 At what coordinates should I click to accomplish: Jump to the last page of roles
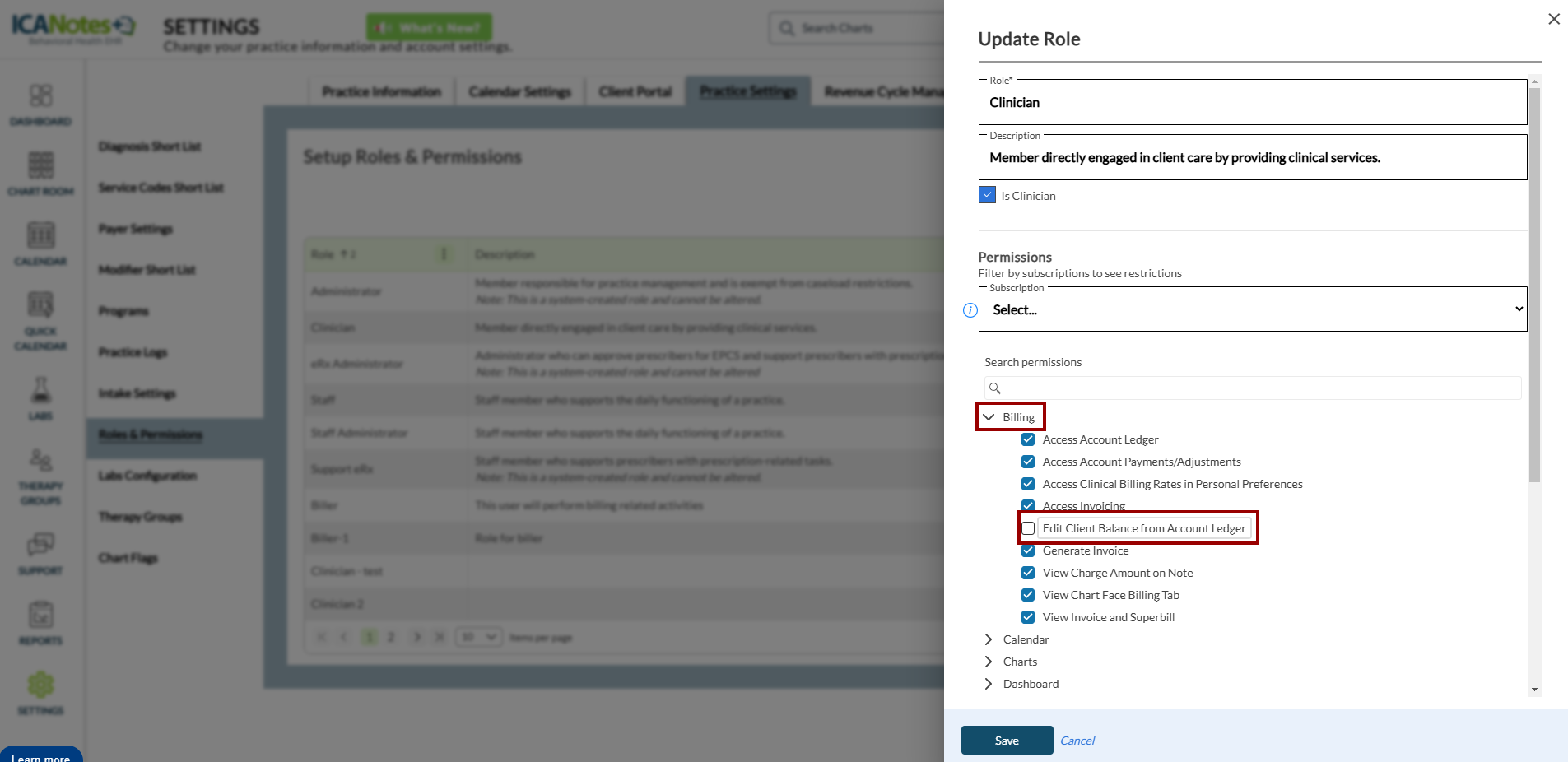coord(440,637)
